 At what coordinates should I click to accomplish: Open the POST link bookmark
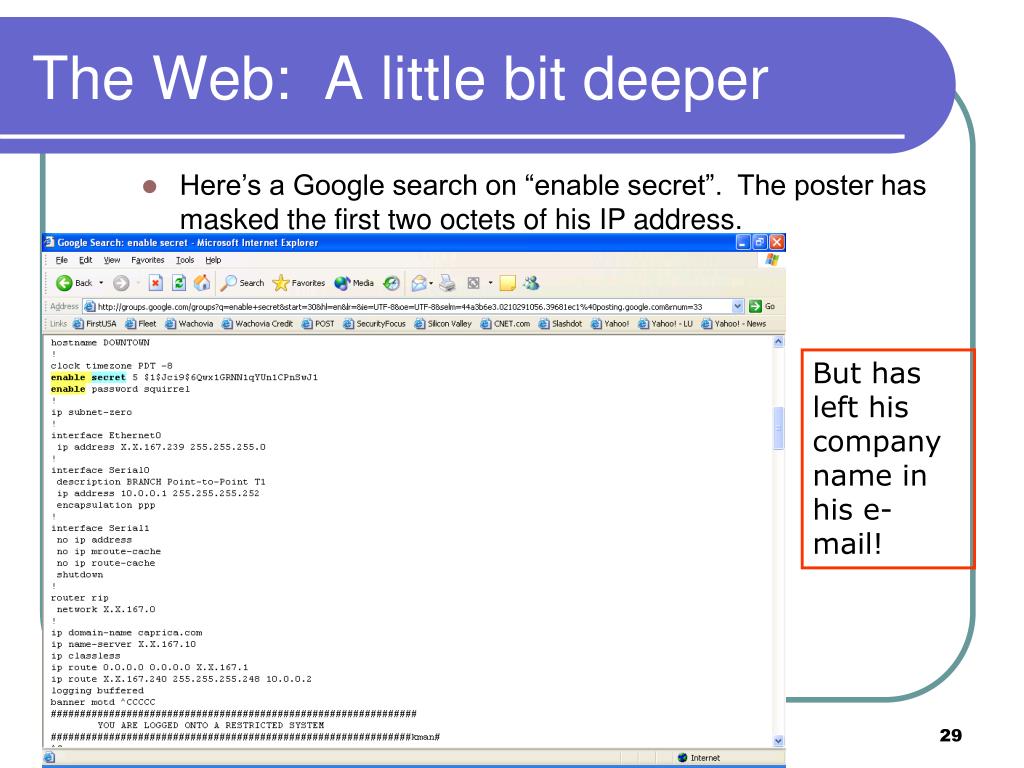(318, 324)
